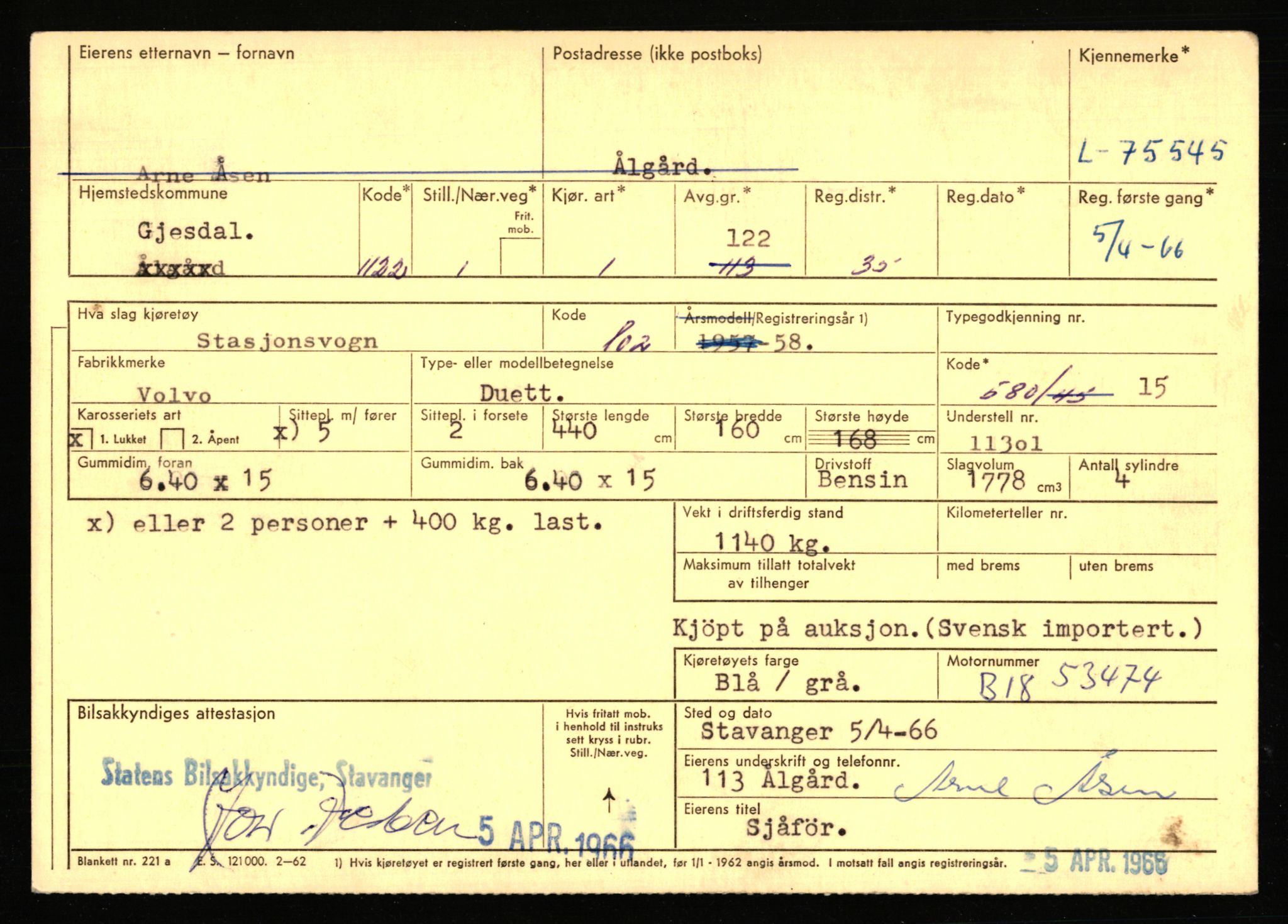Click the make 'Volvo'
The width and height of the screenshot is (1288, 924).
click(174, 395)
